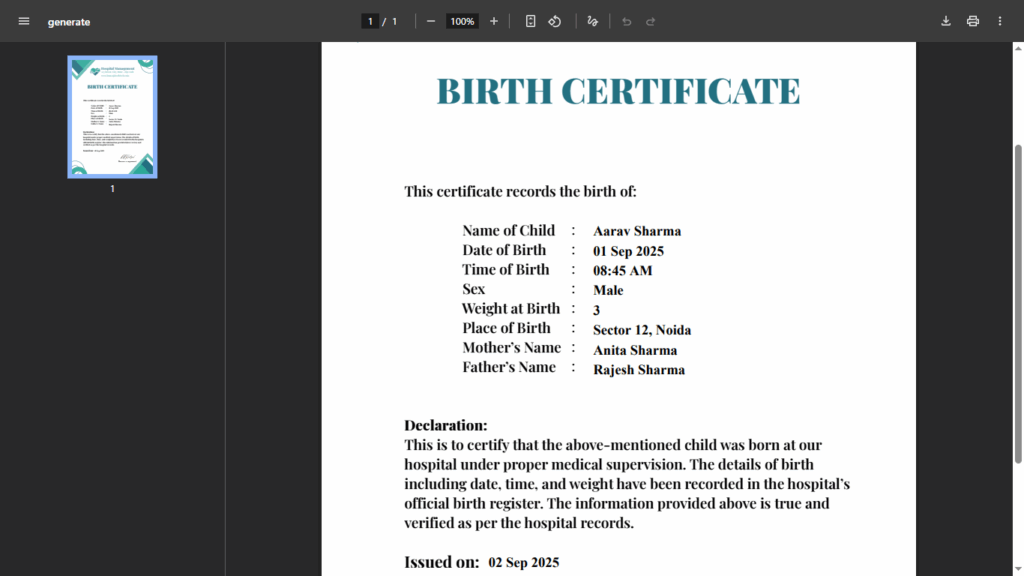Click the zoom in plus button
The width and height of the screenshot is (1024, 576).
[x=494, y=21]
